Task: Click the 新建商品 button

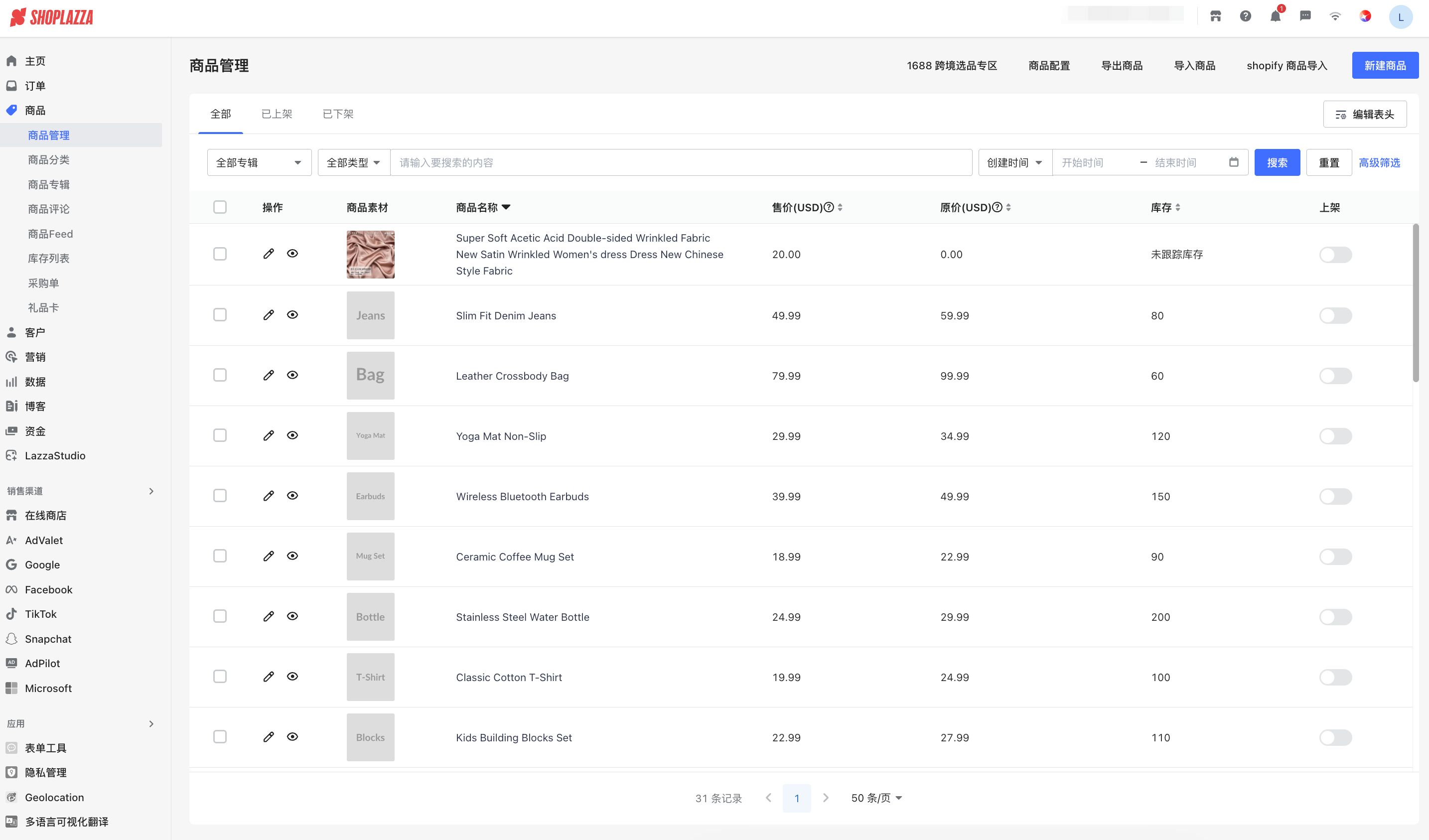Action: coord(1385,65)
